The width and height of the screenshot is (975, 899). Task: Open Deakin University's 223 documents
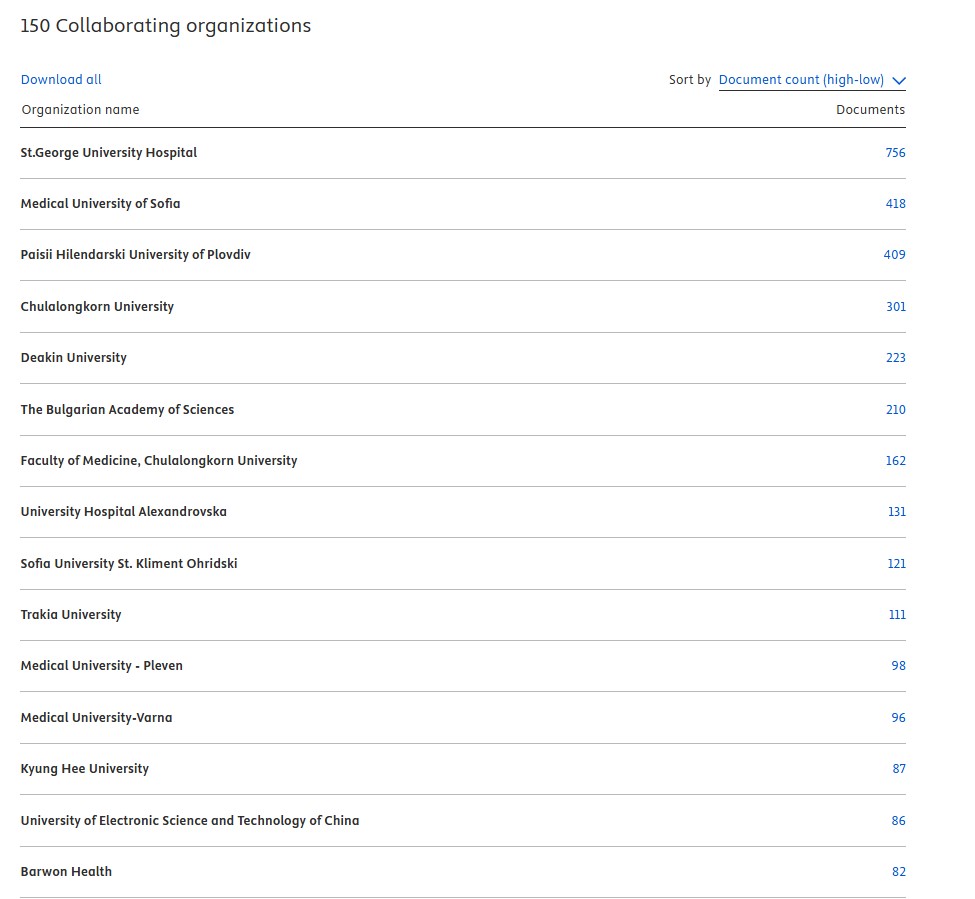(x=895, y=358)
